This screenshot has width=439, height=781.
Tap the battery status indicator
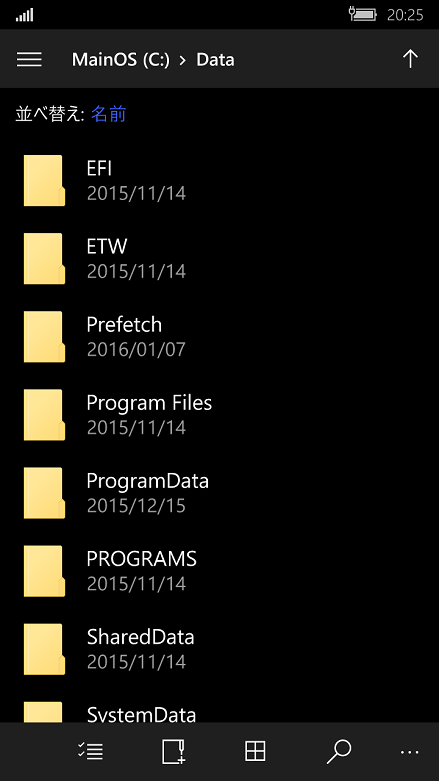point(363,14)
